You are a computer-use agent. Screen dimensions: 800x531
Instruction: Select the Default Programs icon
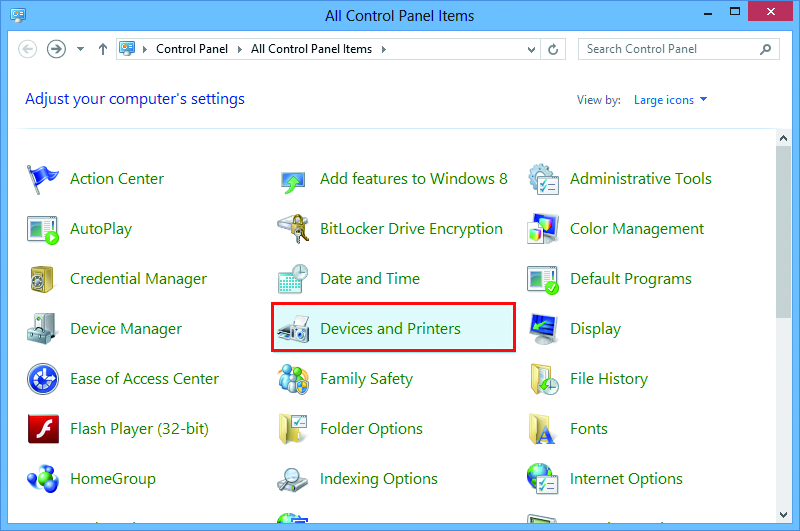pos(543,280)
